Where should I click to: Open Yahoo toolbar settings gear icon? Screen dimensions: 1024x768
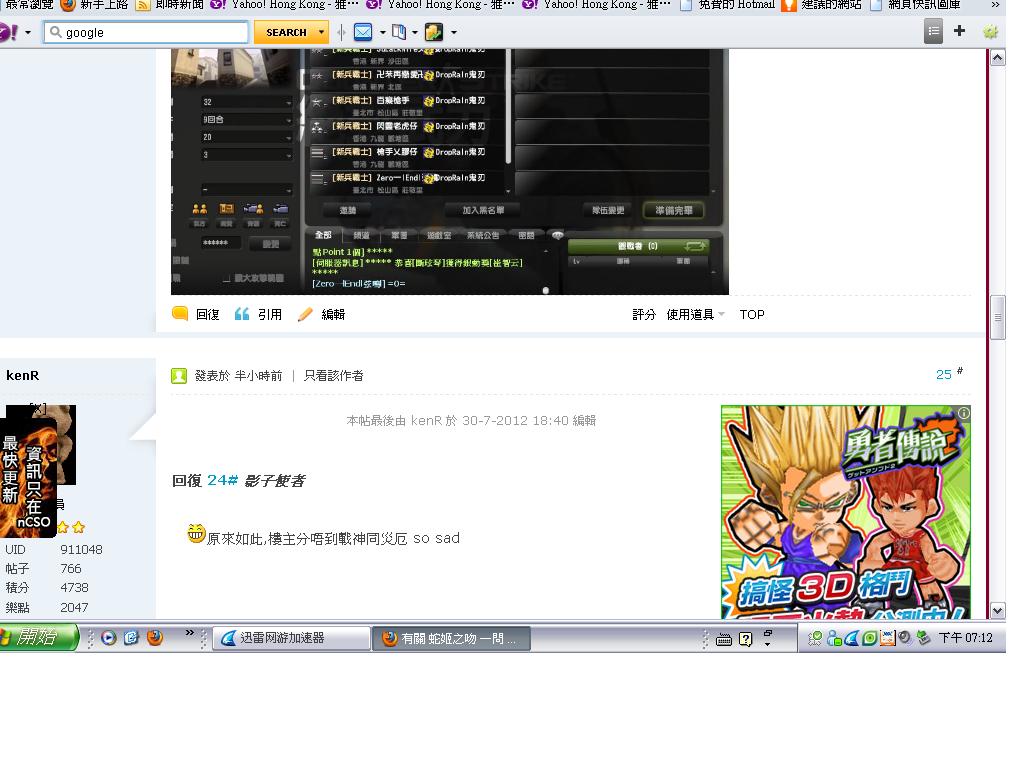point(990,31)
